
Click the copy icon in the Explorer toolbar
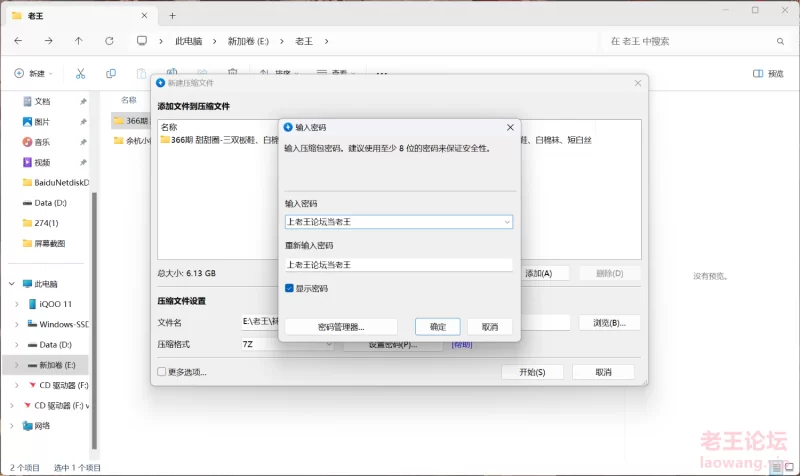pyautogui.click(x=111, y=73)
